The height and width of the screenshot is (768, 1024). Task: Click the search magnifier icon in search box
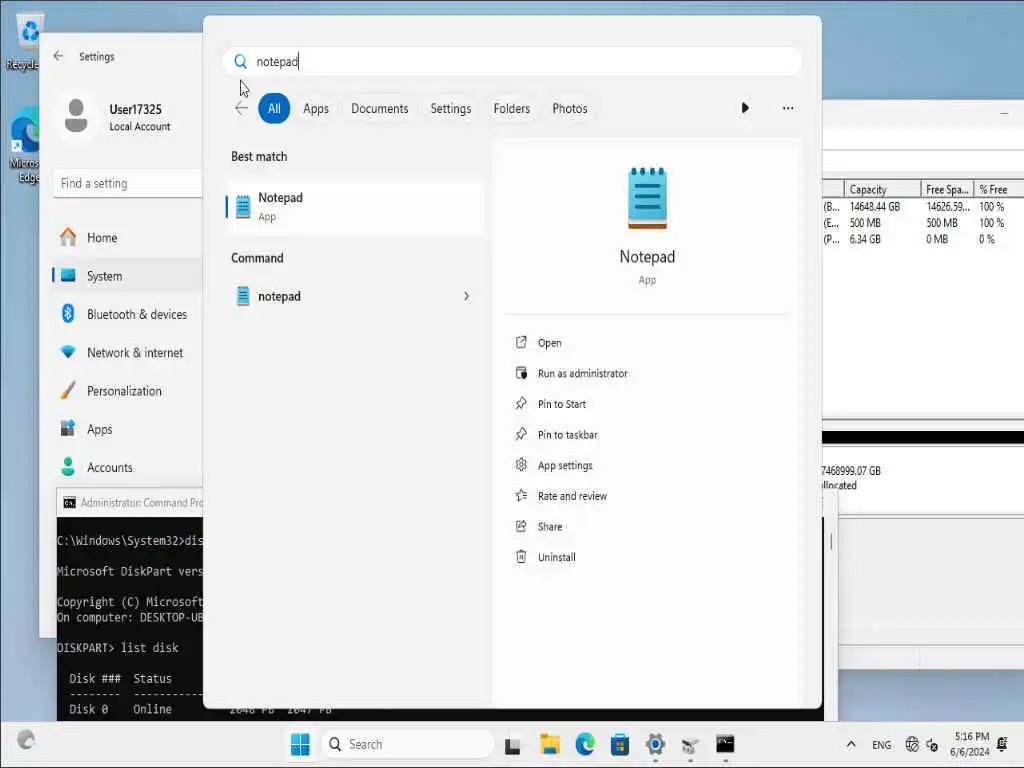coord(240,61)
